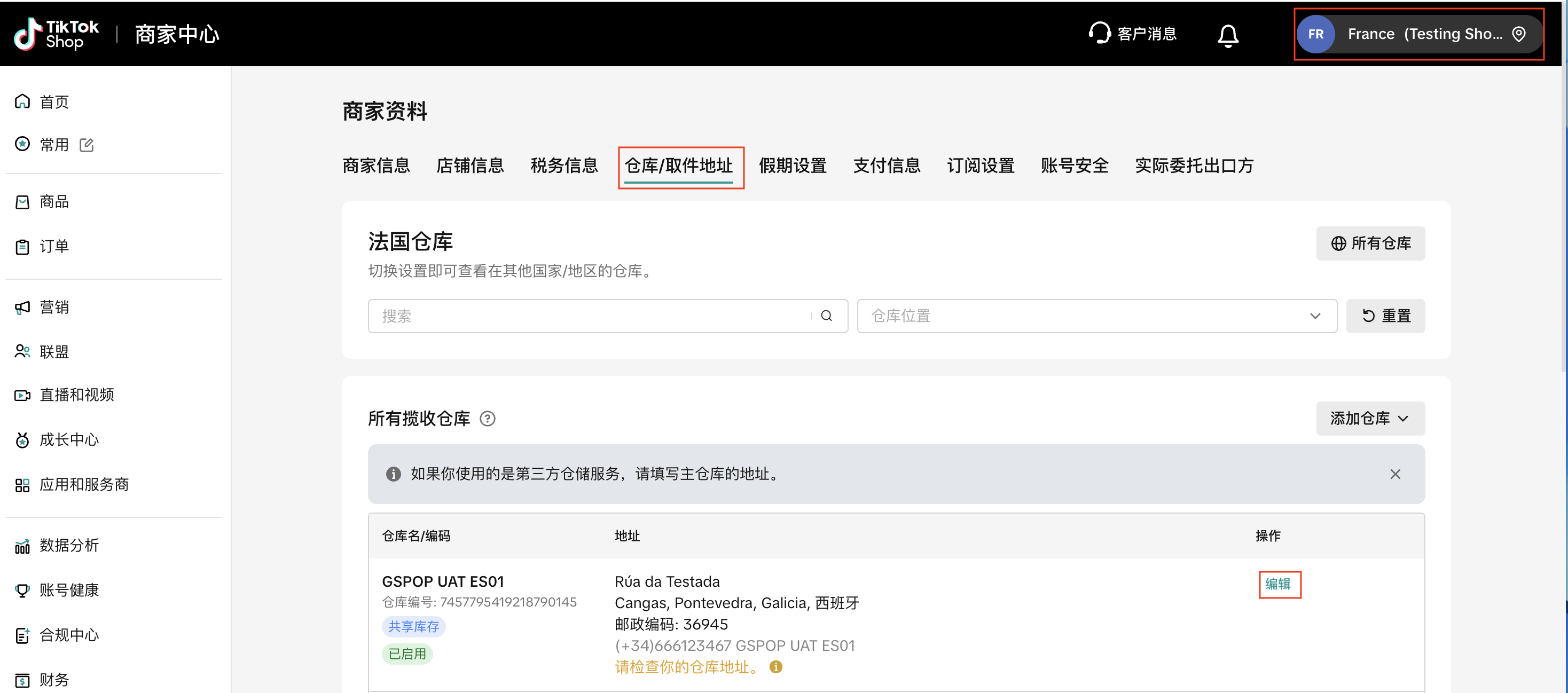Click the TikTok Shop logo
Image resolution: width=1568 pixels, height=693 pixels.
tap(56, 34)
